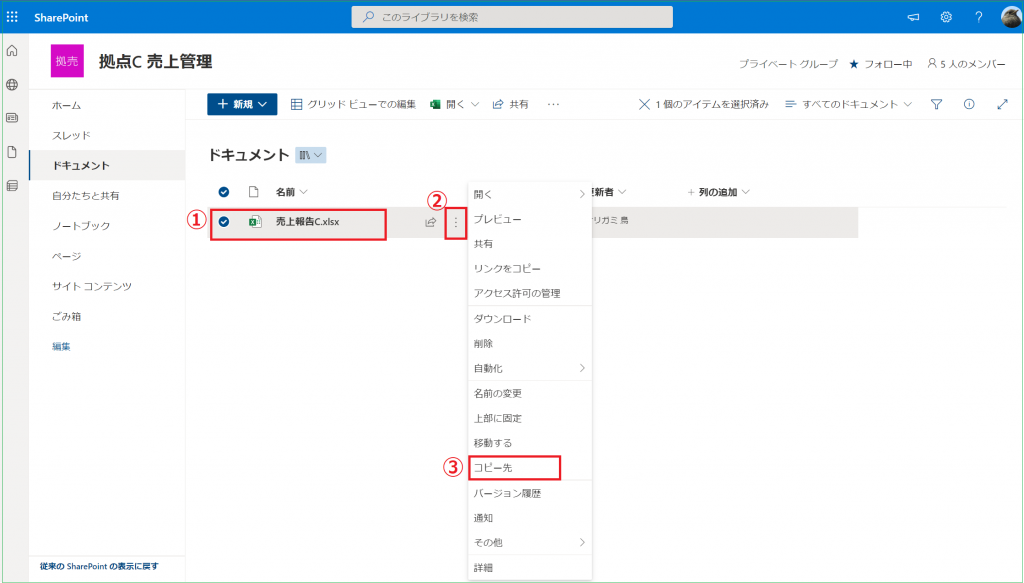The width and height of the screenshot is (1024, 583).
Task: Open the SharePoint app launcher waffle icon
Action: tap(13, 17)
